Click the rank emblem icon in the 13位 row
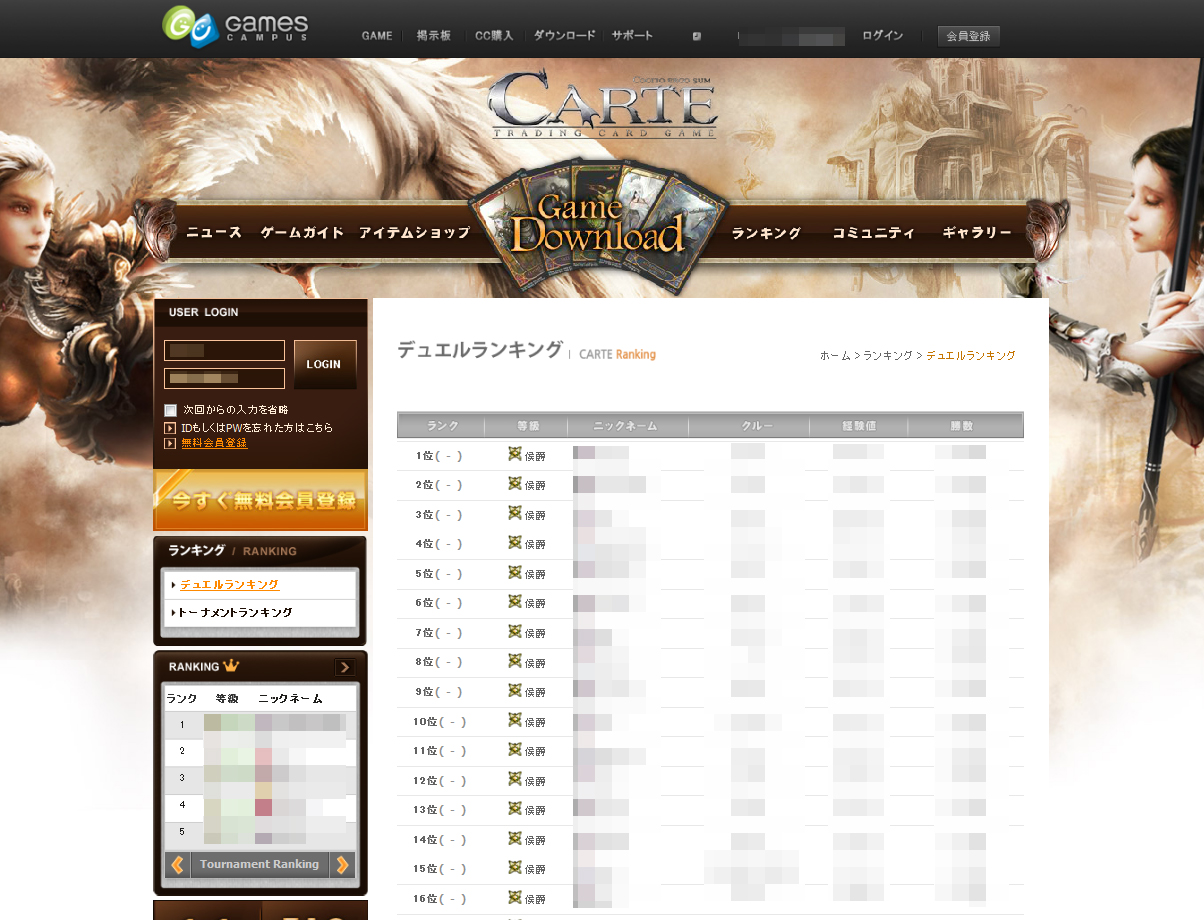The image size is (1204, 920). tap(514, 808)
